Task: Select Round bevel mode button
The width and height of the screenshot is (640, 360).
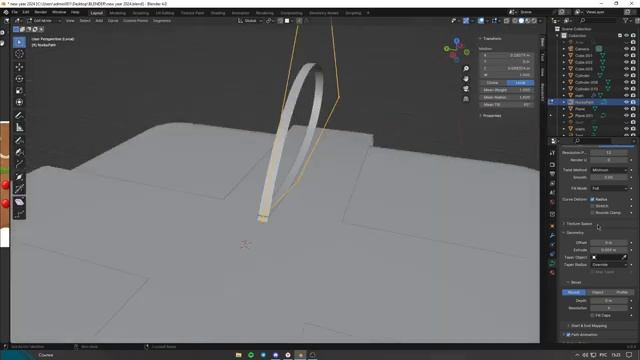Action: (x=573, y=292)
